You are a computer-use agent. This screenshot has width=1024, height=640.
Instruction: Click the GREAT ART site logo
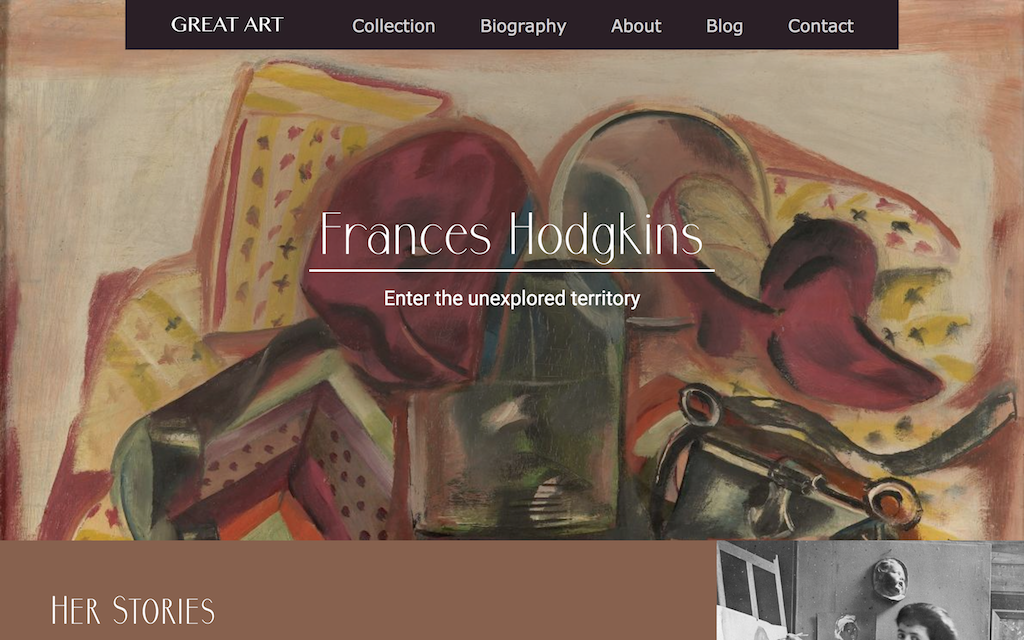pos(227,25)
